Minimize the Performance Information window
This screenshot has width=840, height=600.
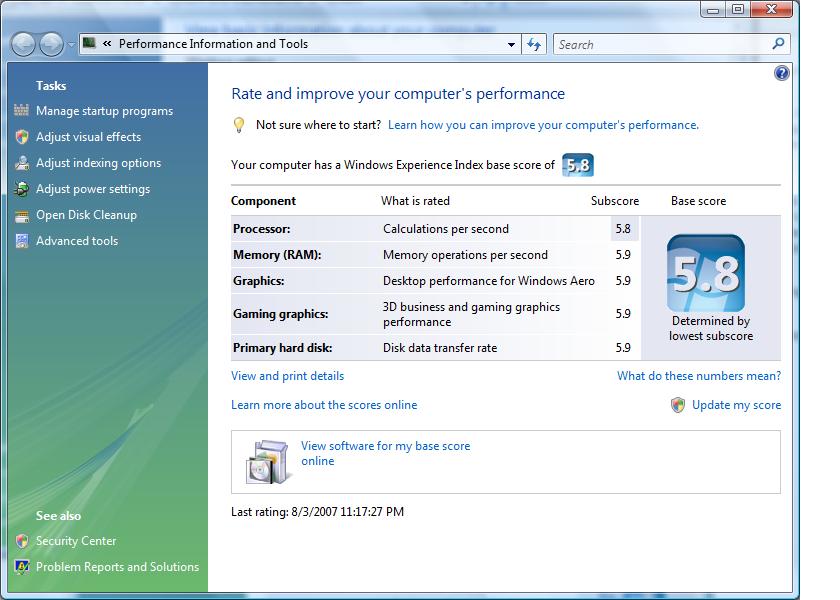[712, 10]
